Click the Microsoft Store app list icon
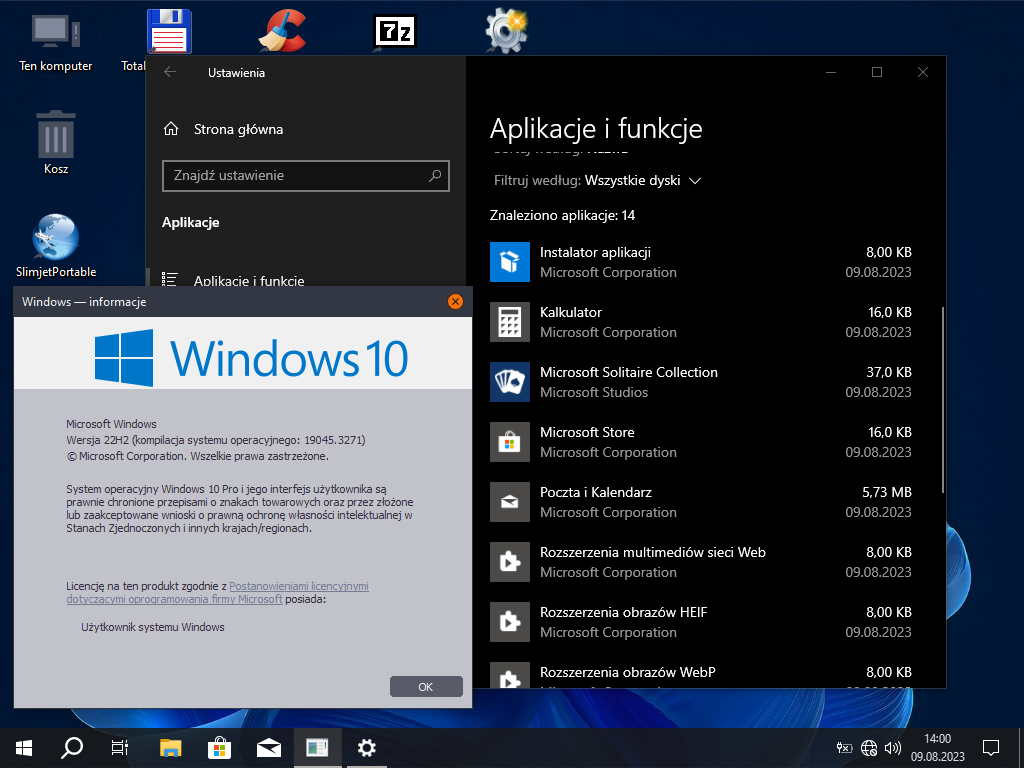 click(509, 442)
